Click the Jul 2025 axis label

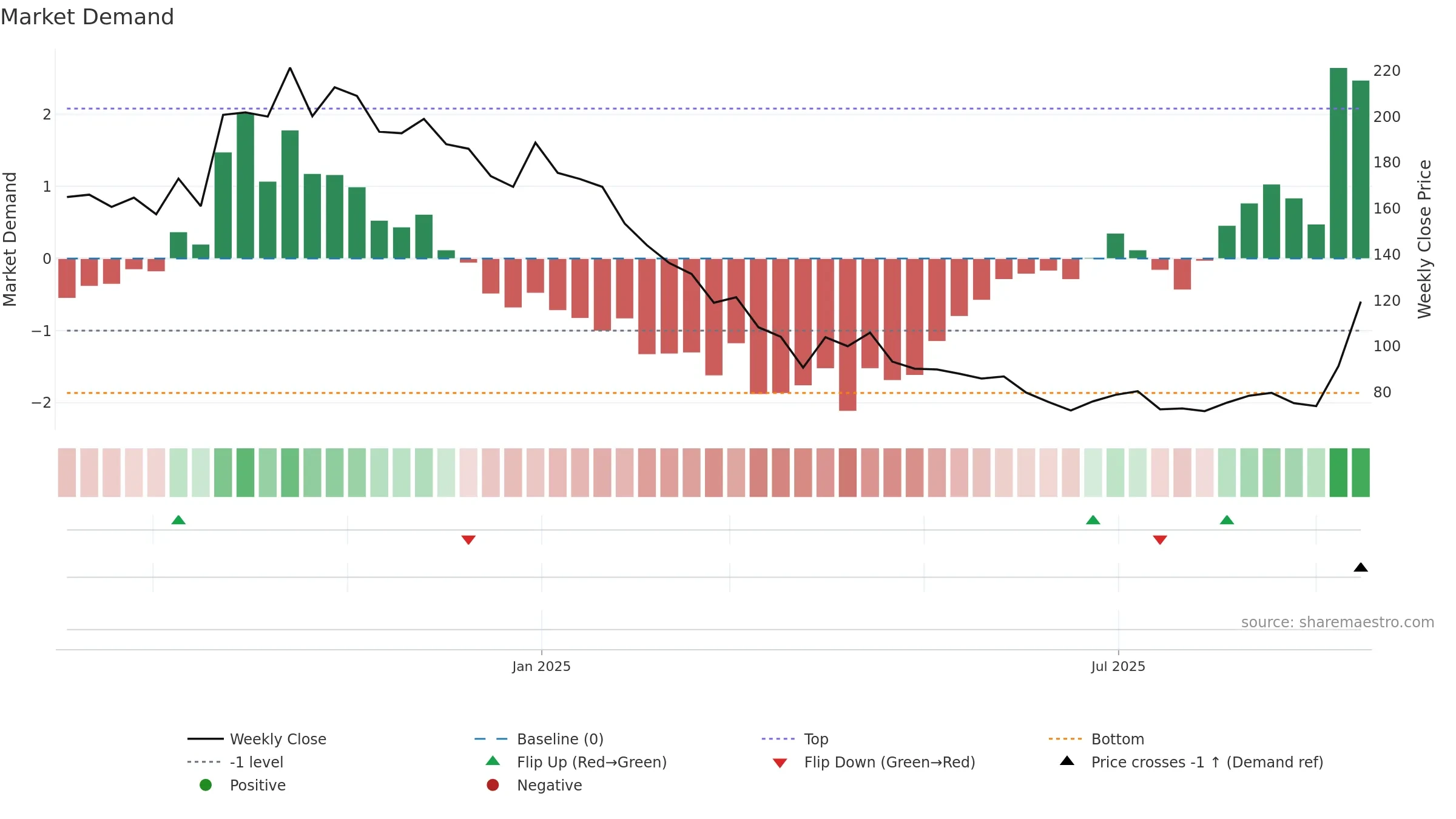click(1118, 666)
